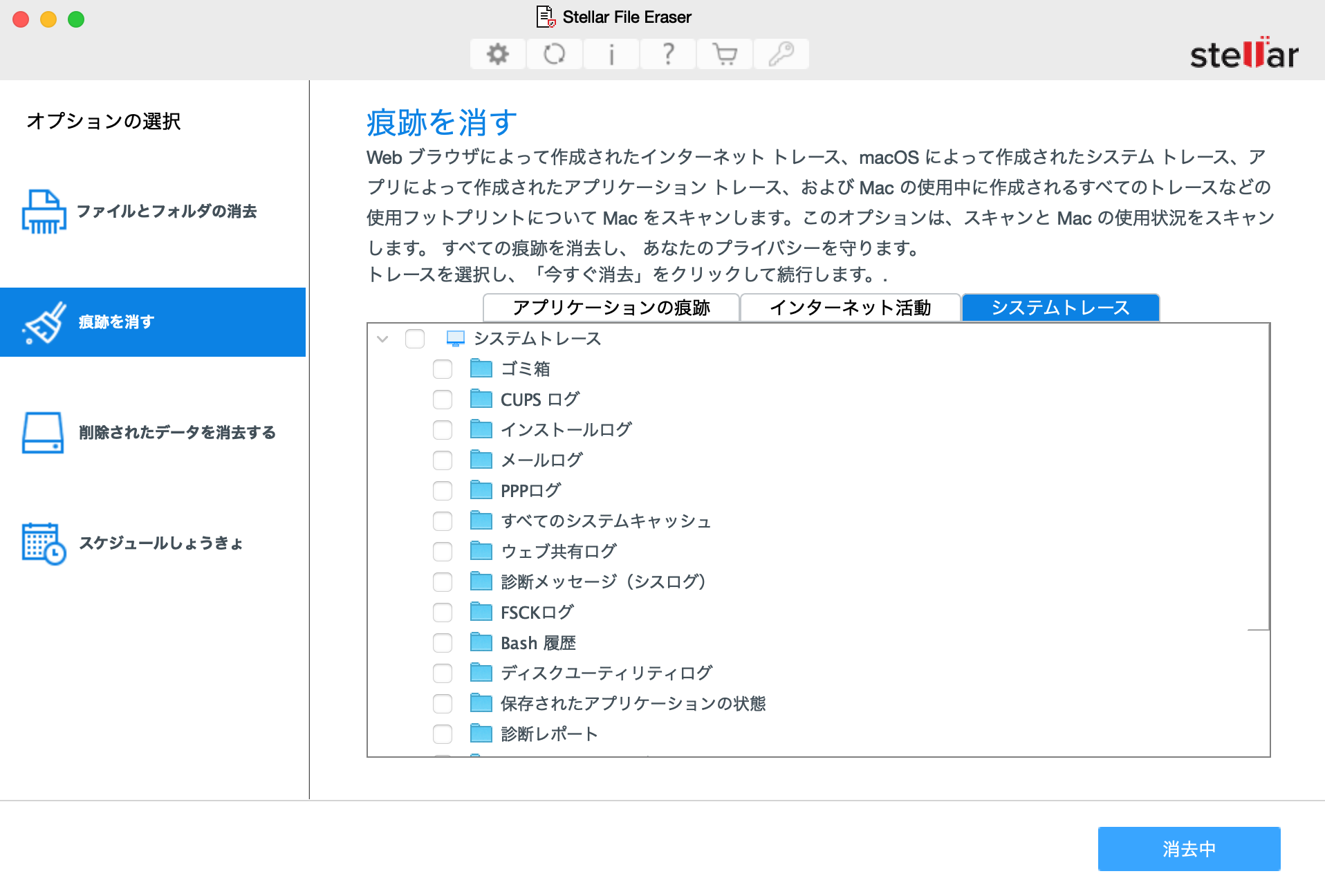The width and height of the screenshot is (1325, 896).
Task: Enable the CUPS ログ checkbox
Action: tap(443, 400)
